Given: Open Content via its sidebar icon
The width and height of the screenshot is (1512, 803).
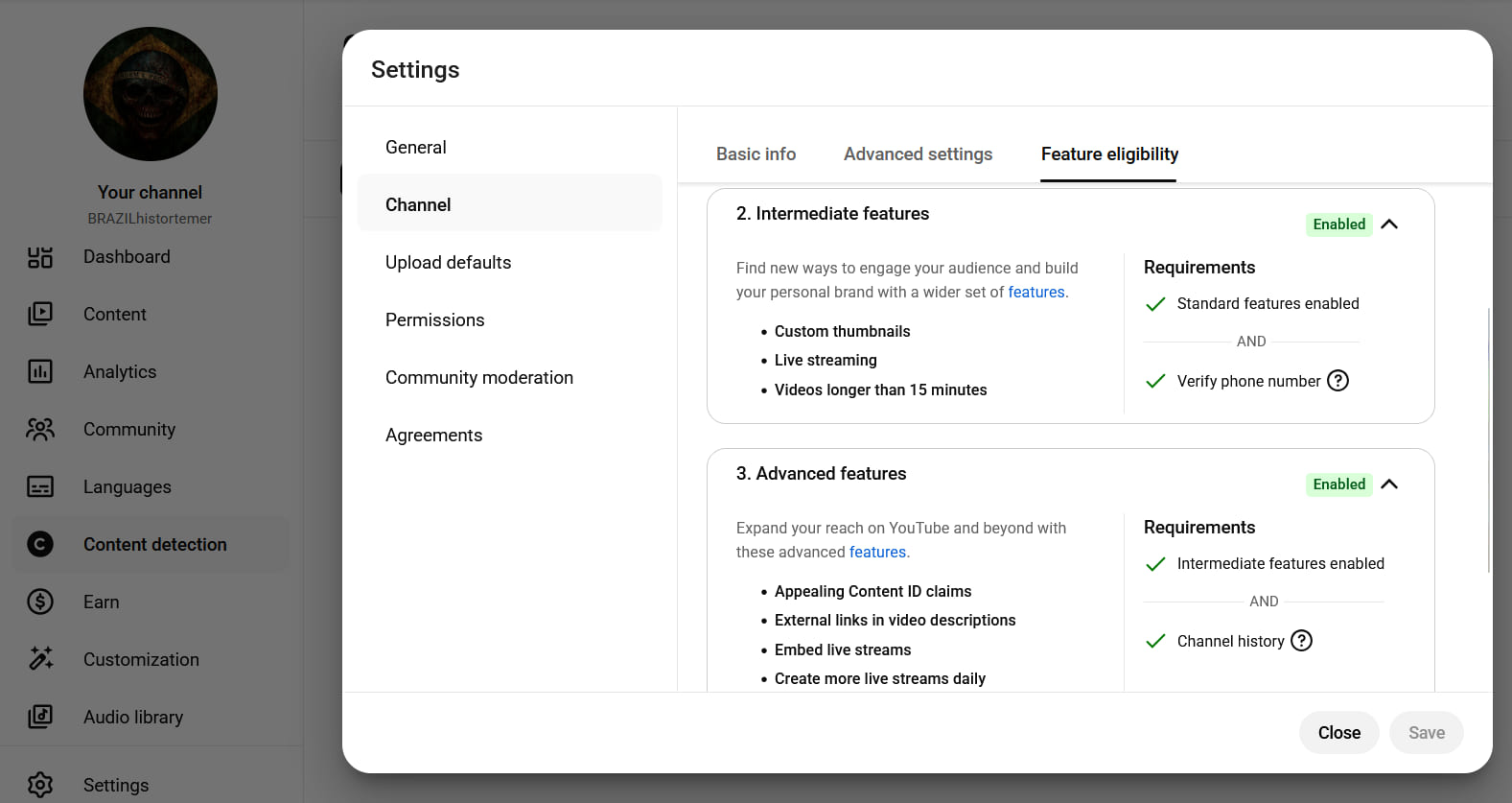Looking at the screenshot, I should 40,314.
